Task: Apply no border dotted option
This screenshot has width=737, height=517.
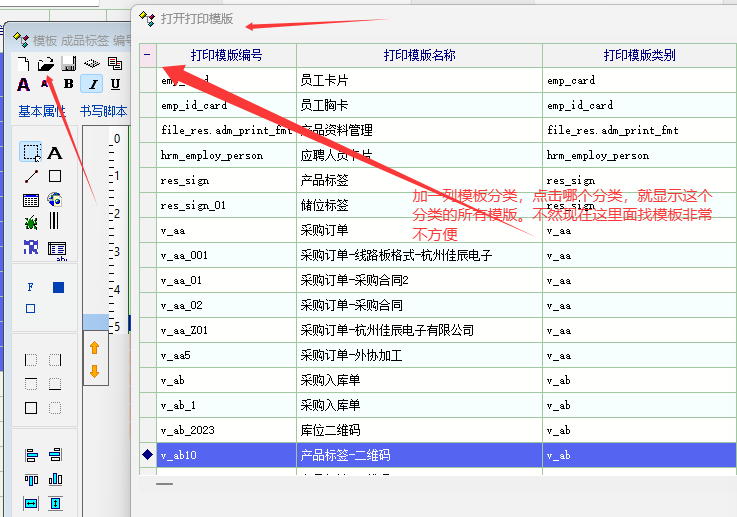Action: pos(55,407)
